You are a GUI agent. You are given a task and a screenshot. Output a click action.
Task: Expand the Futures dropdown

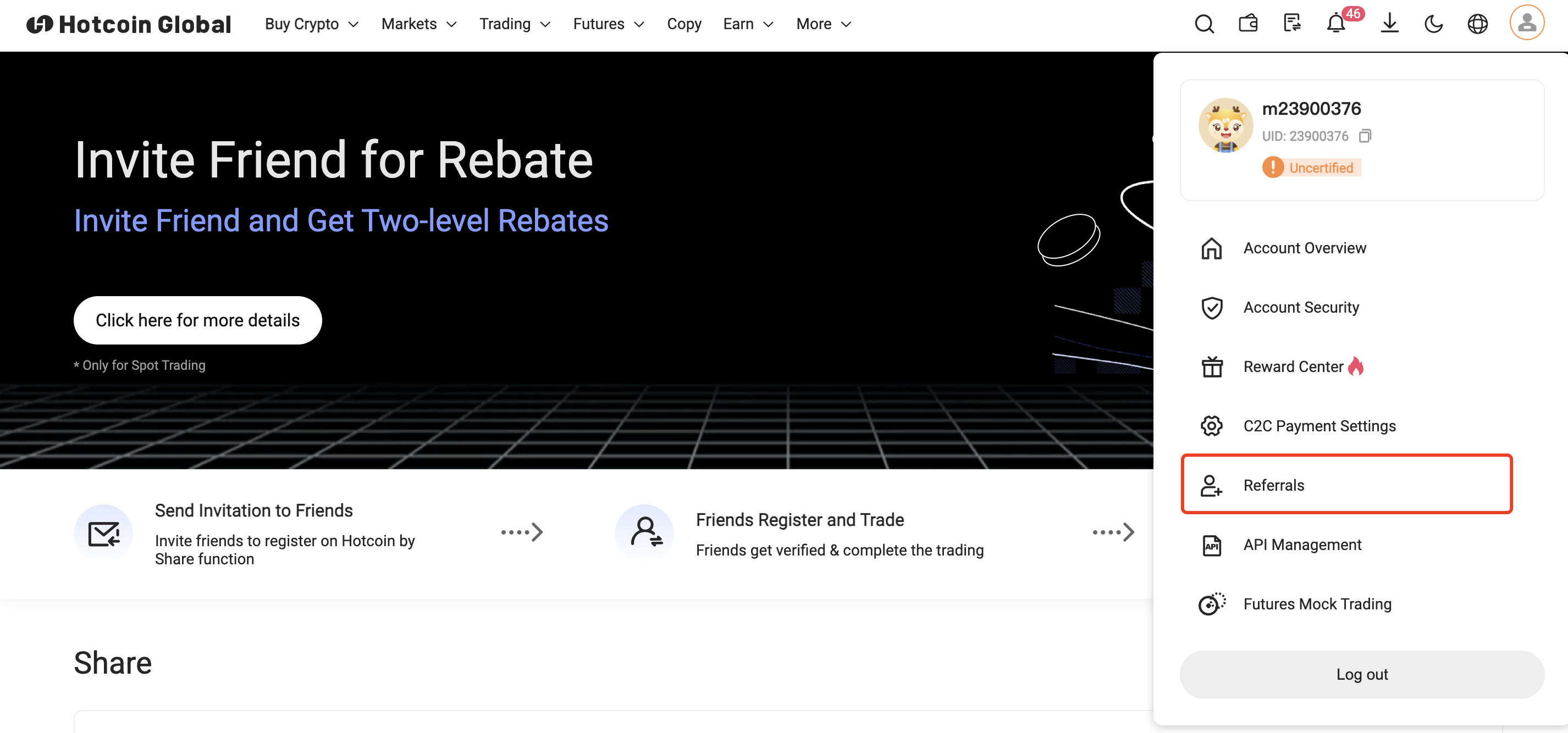608,24
